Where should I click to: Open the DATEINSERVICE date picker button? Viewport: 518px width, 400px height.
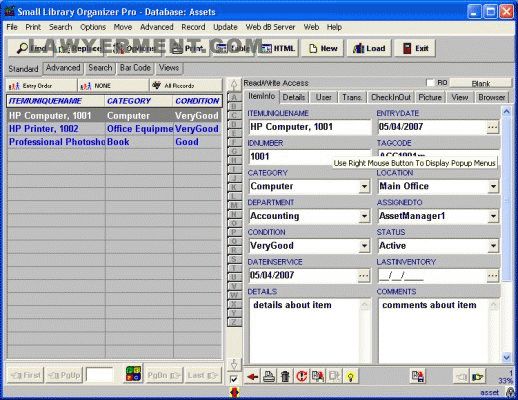pyautogui.click(x=364, y=276)
